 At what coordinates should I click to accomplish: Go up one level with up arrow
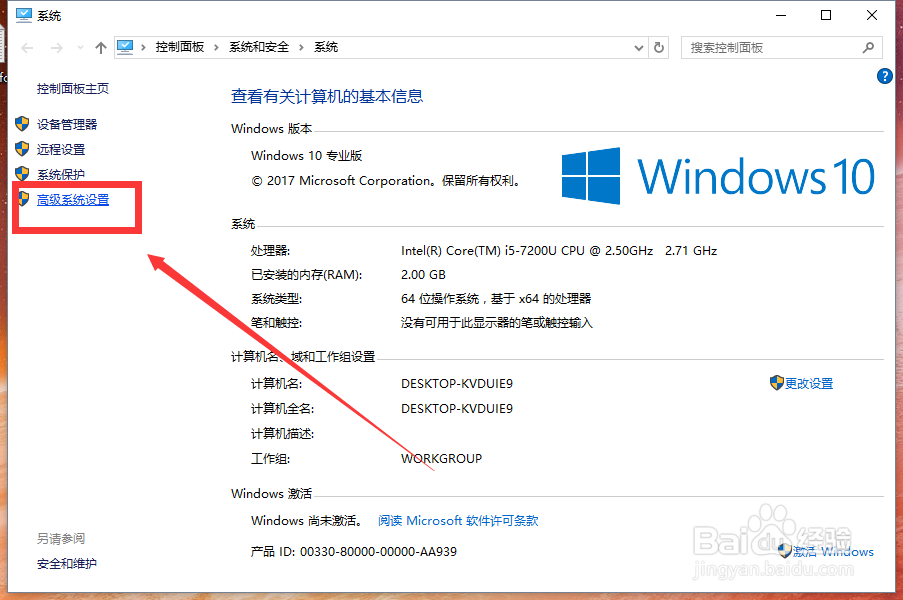tap(101, 48)
